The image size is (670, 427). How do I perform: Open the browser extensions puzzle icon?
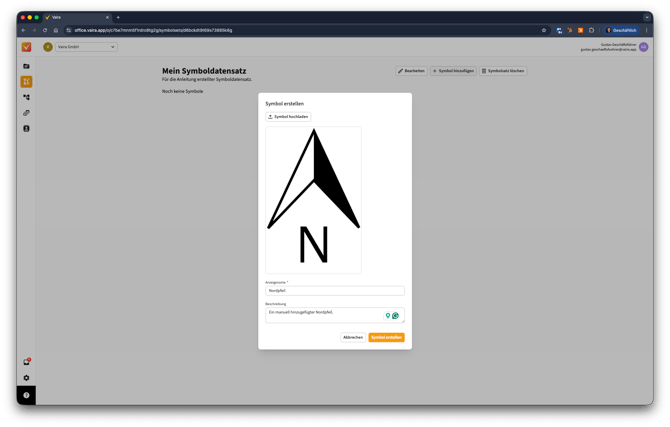(591, 30)
